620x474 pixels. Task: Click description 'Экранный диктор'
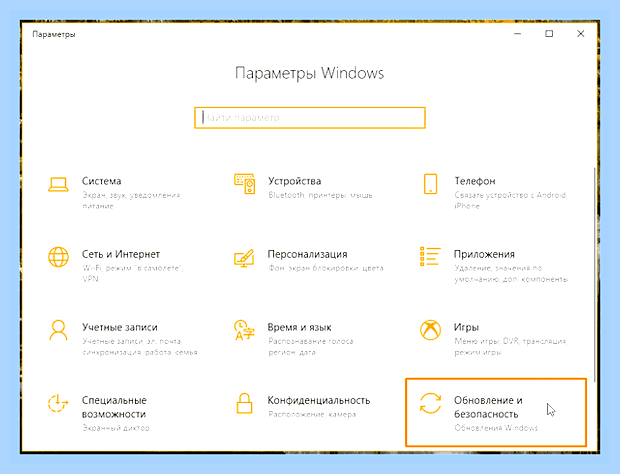(117, 428)
